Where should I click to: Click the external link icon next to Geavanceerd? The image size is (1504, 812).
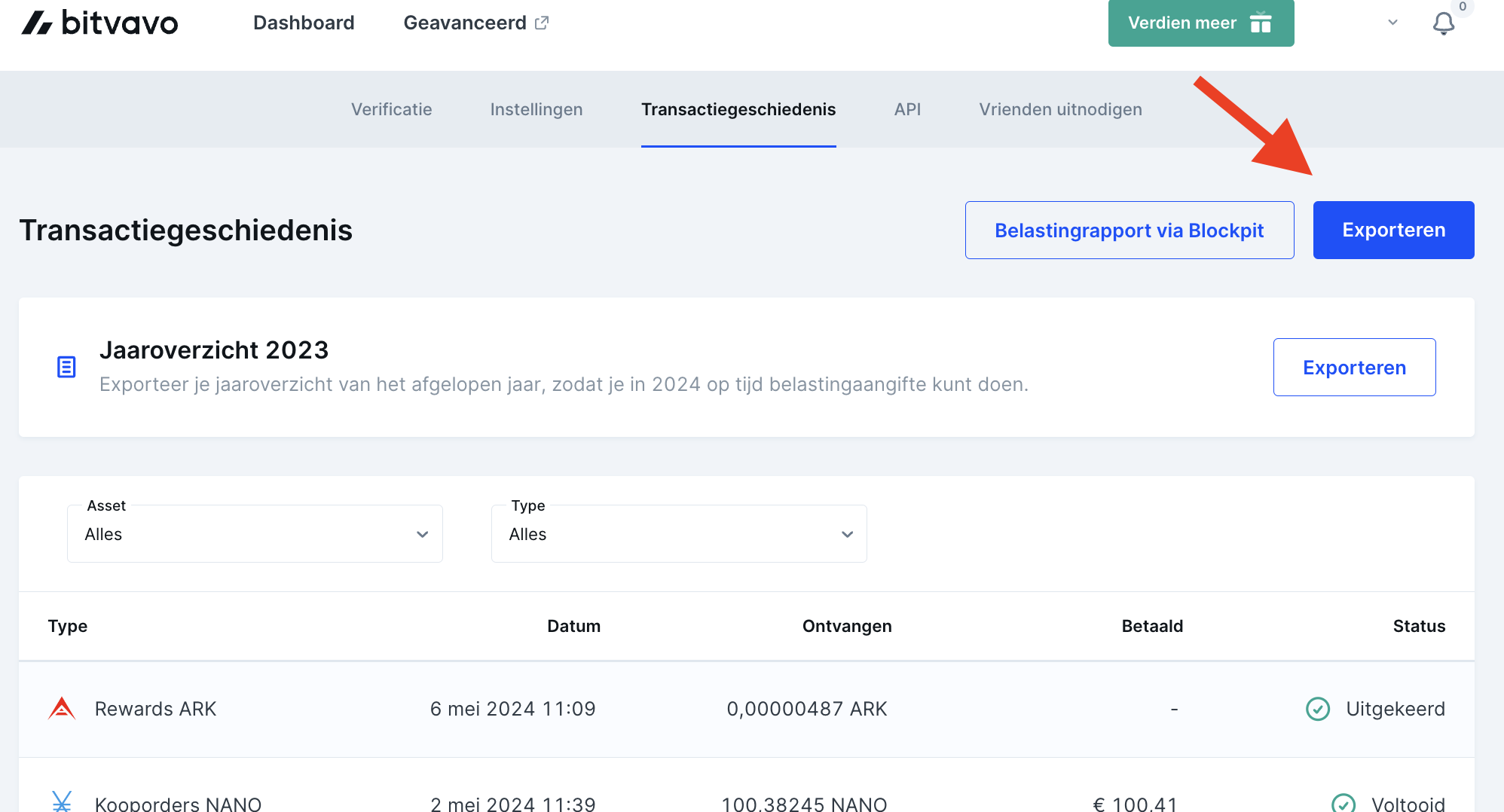543,23
